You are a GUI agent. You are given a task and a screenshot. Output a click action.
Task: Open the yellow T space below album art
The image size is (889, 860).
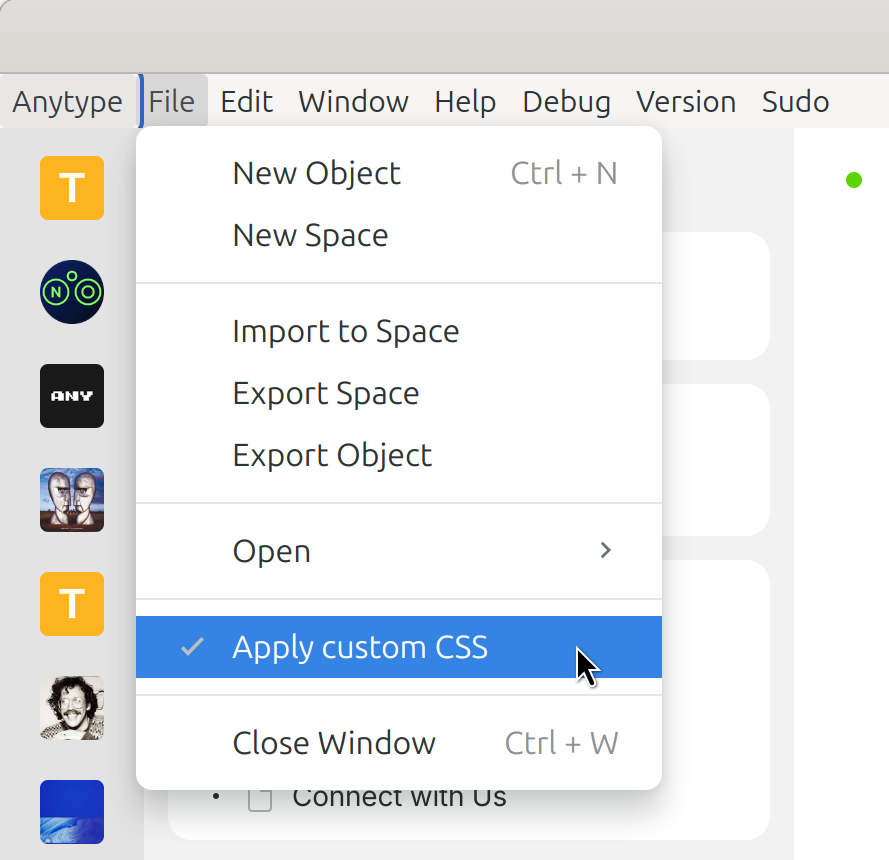(x=72, y=604)
